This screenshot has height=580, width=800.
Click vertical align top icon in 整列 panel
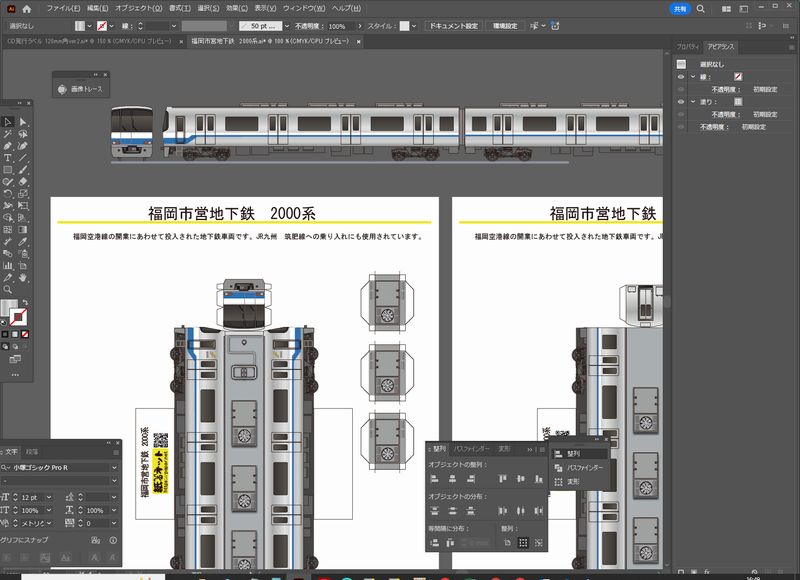click(x=503, y=479)
